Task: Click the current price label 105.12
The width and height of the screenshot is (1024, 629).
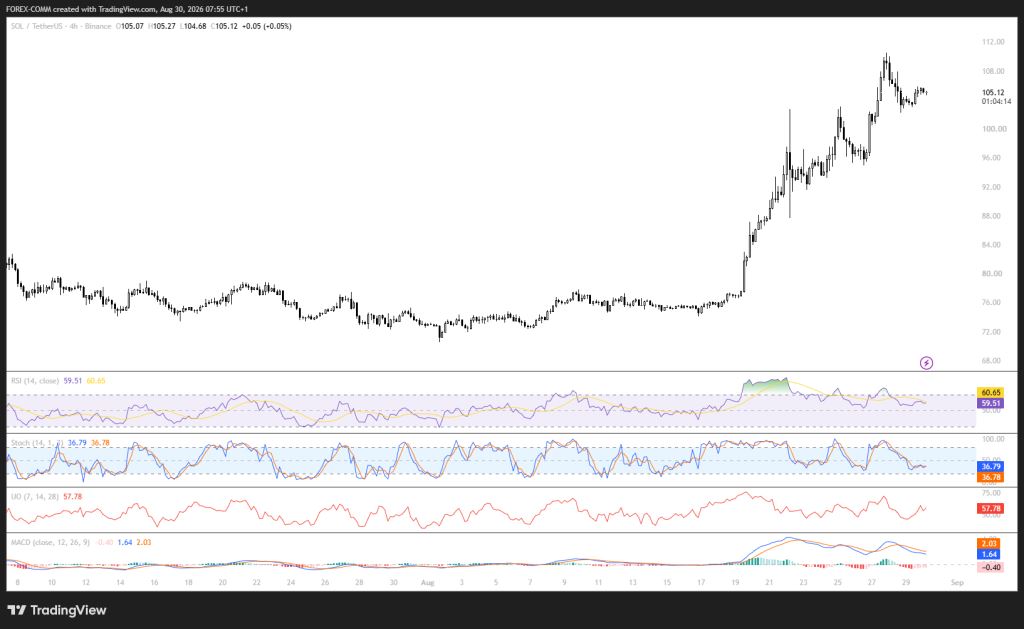Action: (x=993, y=93)
